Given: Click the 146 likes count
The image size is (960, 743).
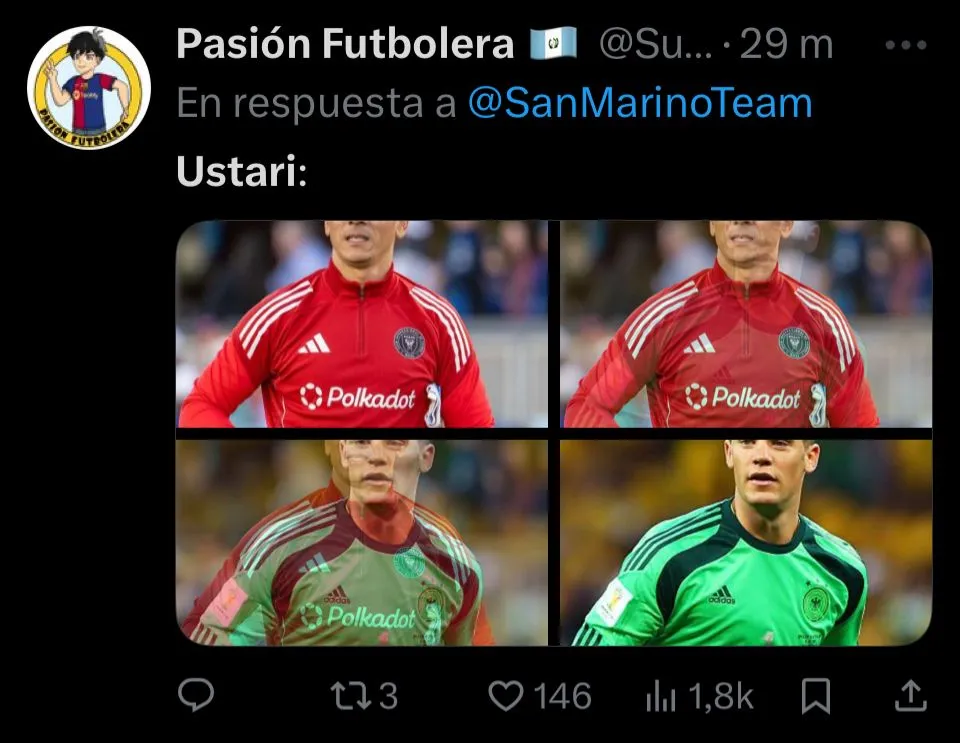Looking at the screenshot, I should [x=563, y=696].
